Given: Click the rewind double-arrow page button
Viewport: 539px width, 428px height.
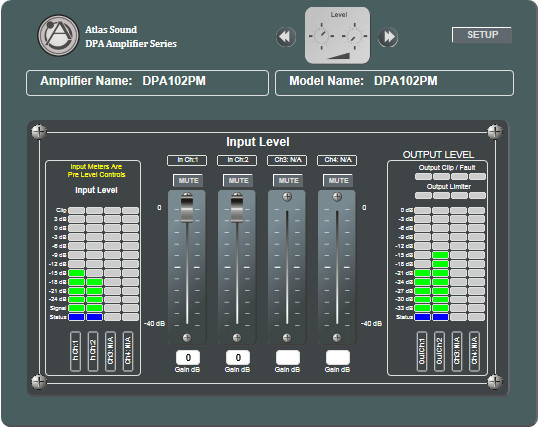Looking at the screenshot, I should (286, 36).
